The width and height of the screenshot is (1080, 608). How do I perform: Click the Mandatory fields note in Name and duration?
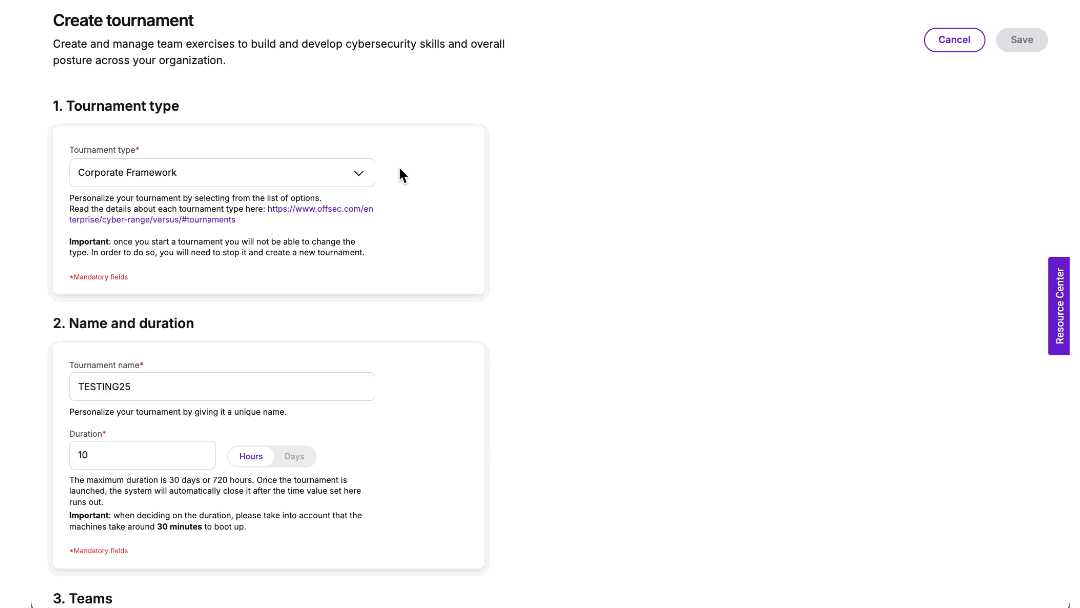pos(98,550)
